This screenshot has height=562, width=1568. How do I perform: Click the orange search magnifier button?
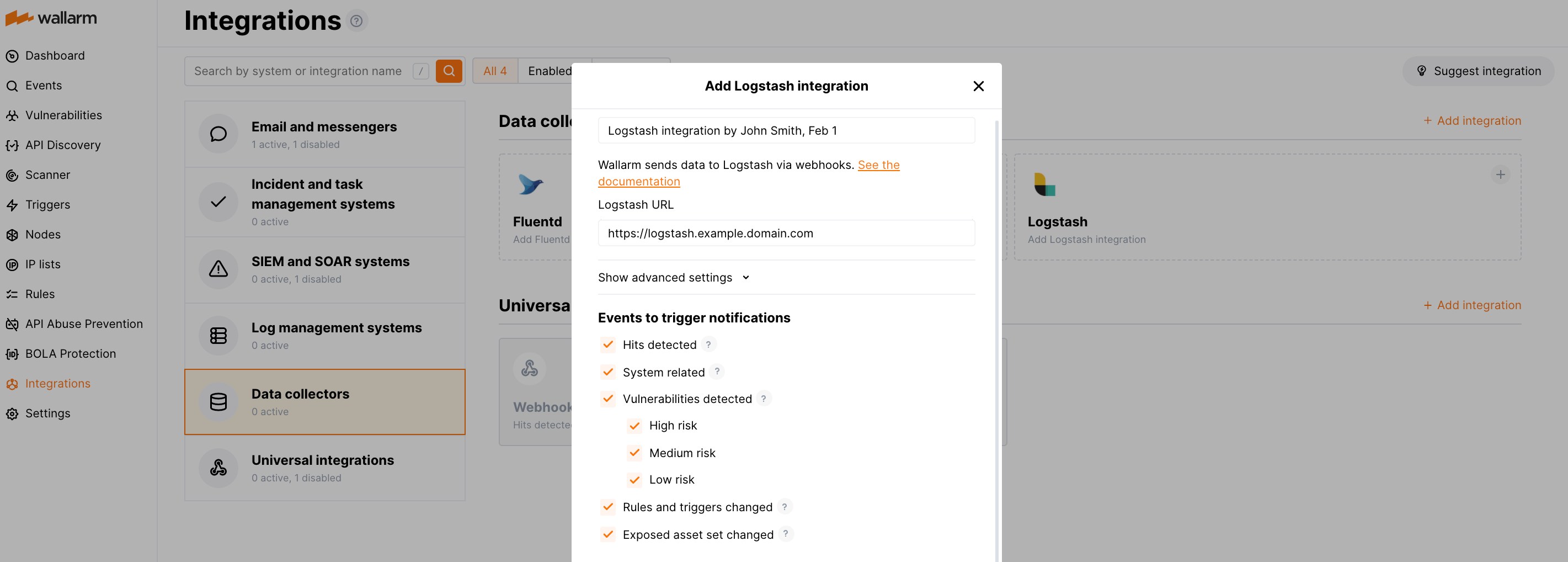point(449,71)
